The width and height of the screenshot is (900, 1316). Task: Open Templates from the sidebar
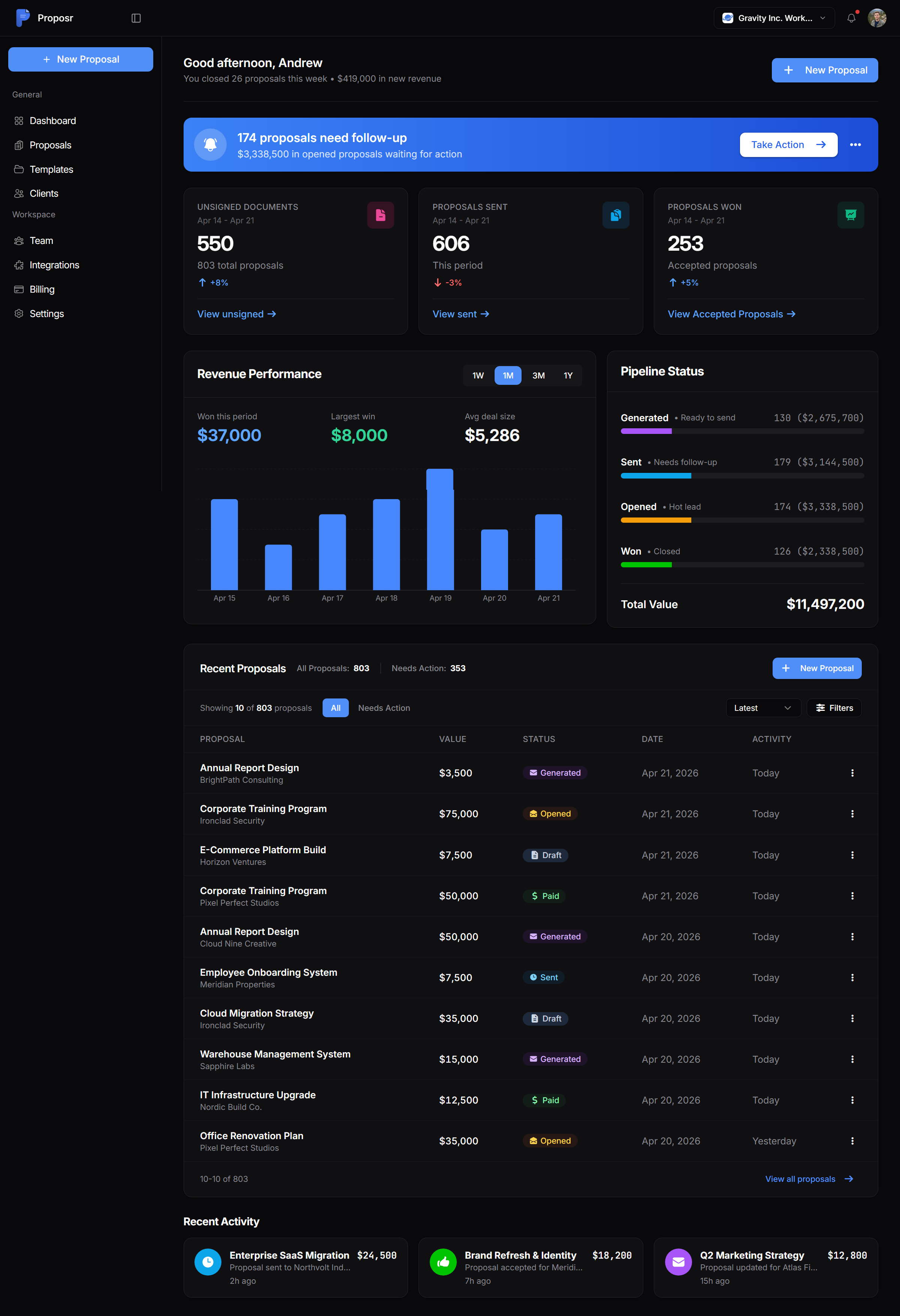click(81, 169)
